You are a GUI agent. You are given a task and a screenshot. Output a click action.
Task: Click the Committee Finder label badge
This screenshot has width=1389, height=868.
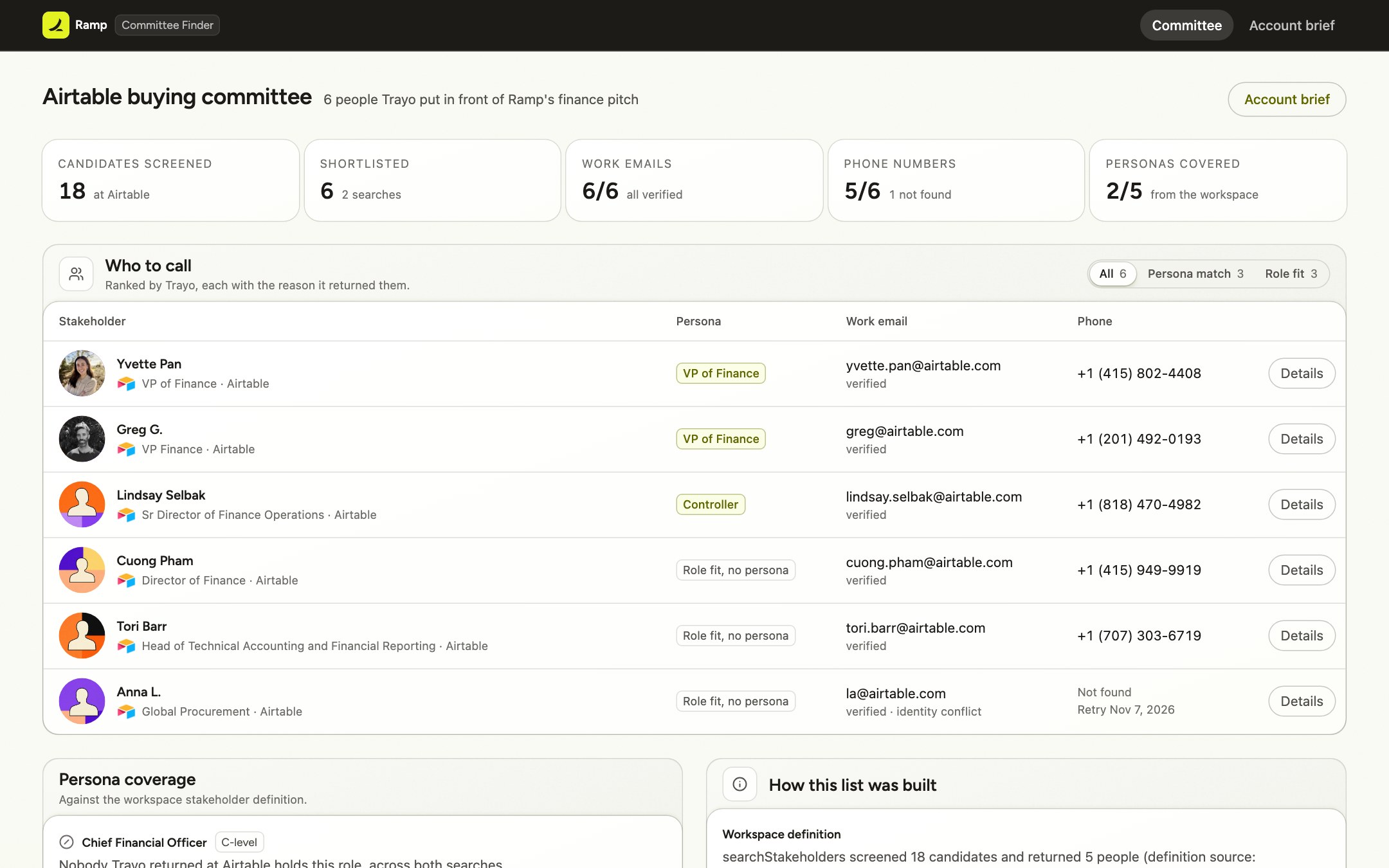pyautogui.click(x=167, y=25)
